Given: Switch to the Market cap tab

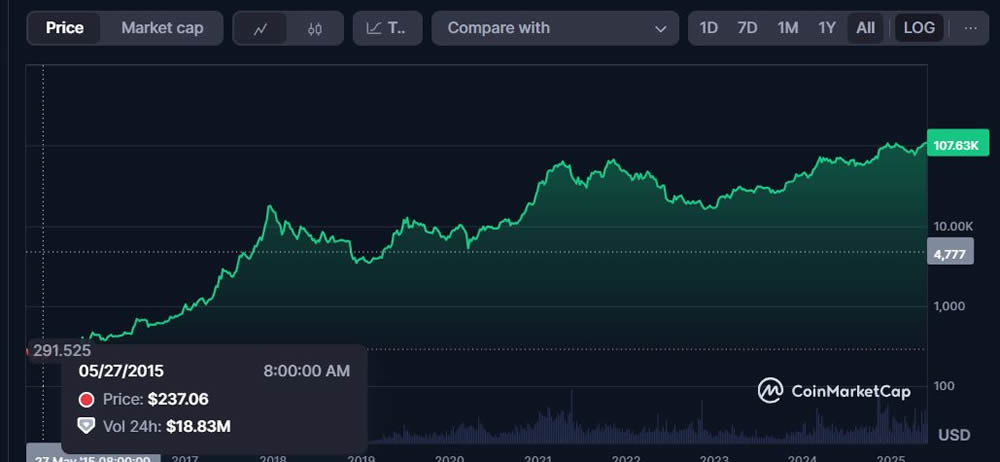Looking at the screenshot, I should 162,28.
